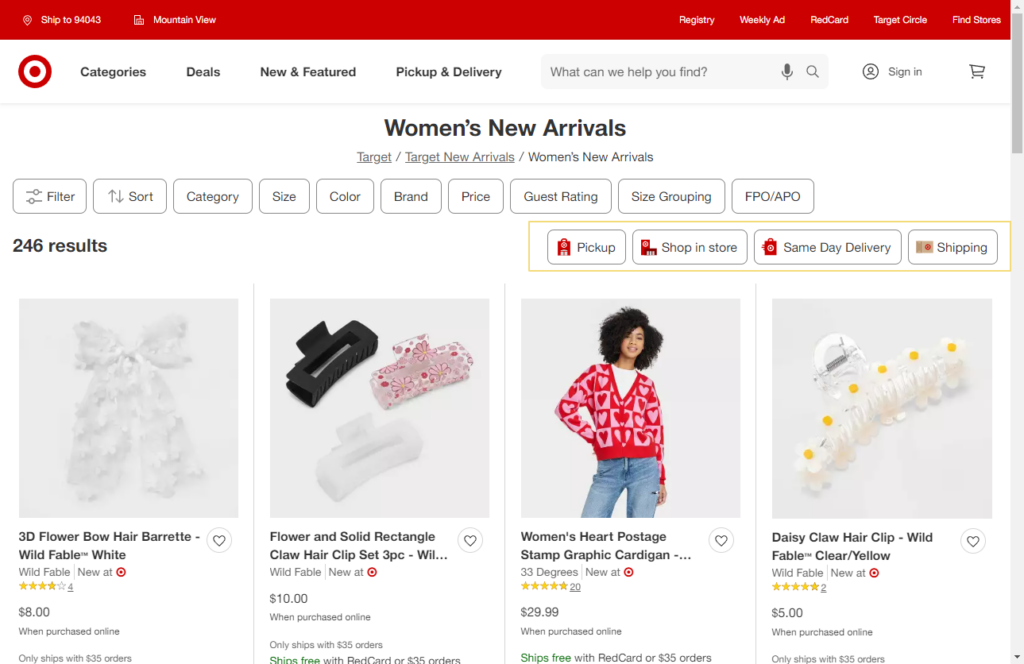Viewport: 1024px width, 664px height.
Task: Click the Ship to 94043 location pin
Action: coord(27,20)
